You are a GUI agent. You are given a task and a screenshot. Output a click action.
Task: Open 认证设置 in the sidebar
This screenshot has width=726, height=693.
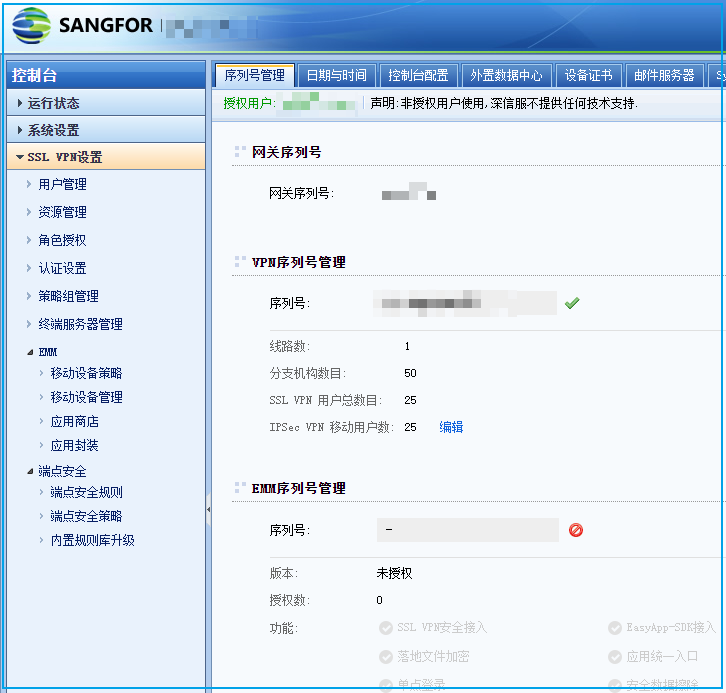(x=62, y=268)
